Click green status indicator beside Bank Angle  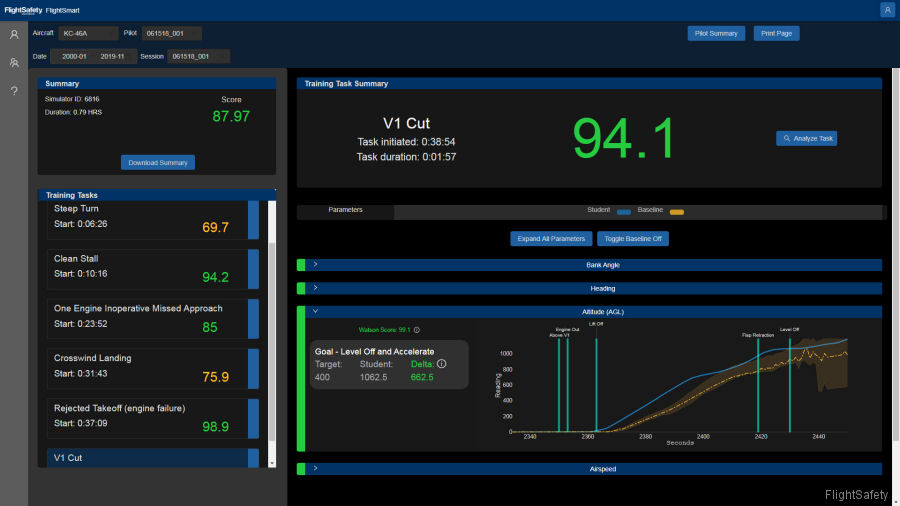tap(301, 265)
